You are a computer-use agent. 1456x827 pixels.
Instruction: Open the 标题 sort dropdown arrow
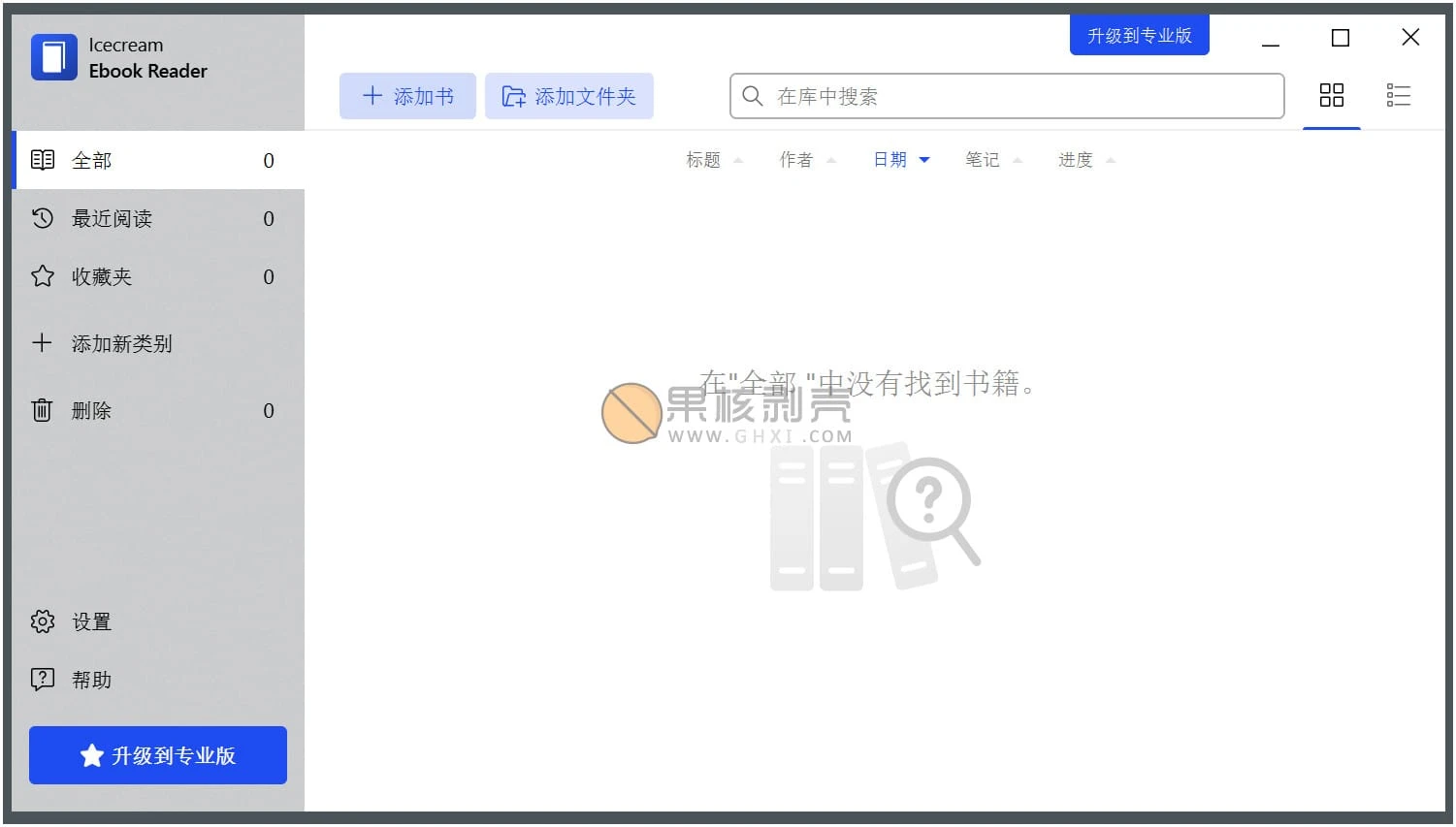pos(737,160)
